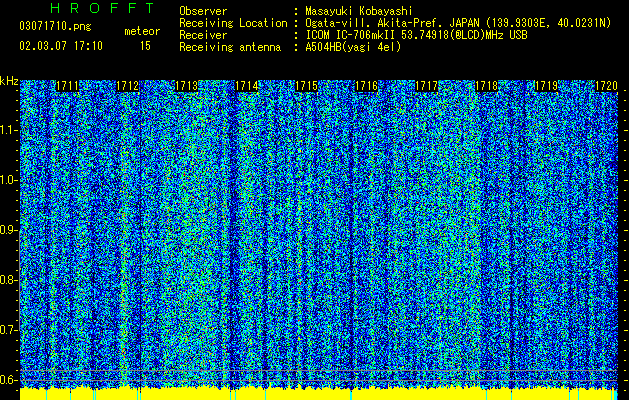The image size is (629, 400).
Task: Click the date stamp 02.03.07 17:10
Action: pos(61,46)
